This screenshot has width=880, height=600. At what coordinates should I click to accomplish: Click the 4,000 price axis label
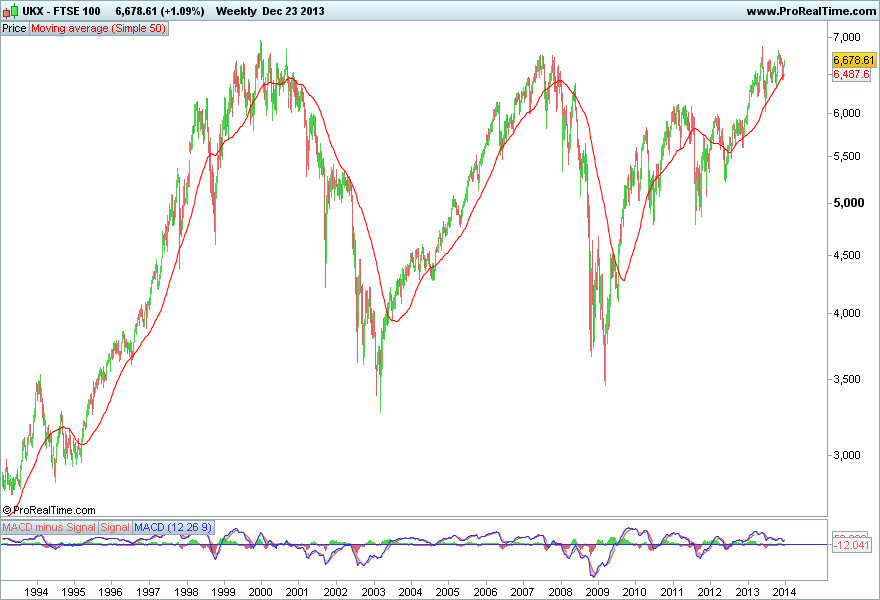[847, 313]
